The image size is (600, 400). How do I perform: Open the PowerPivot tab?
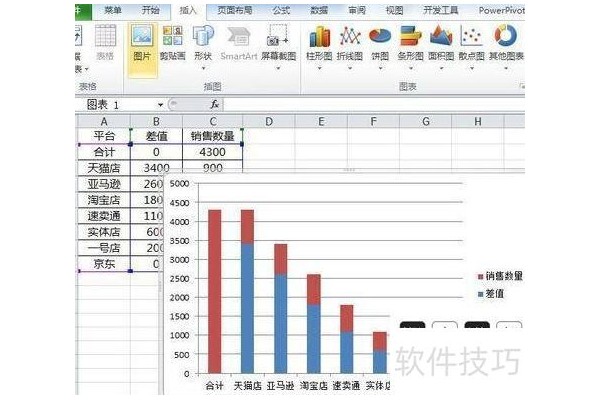tap(501, 10)
